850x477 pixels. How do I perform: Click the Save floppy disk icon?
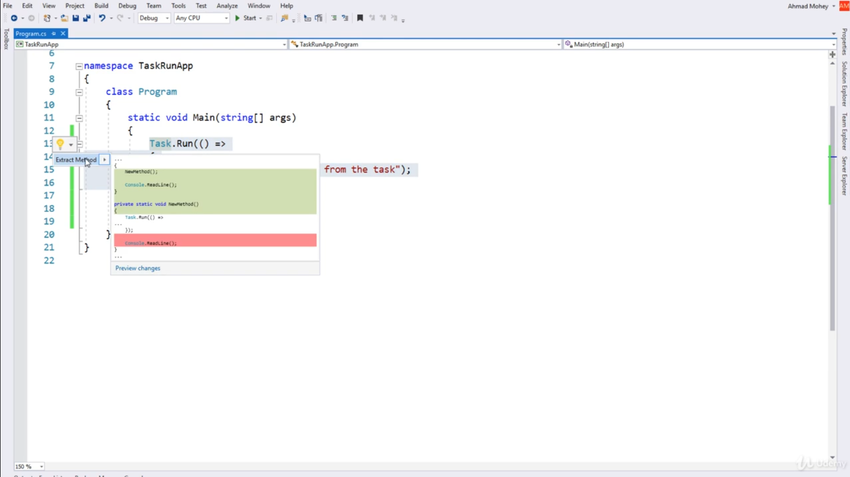tap(75, 18)
